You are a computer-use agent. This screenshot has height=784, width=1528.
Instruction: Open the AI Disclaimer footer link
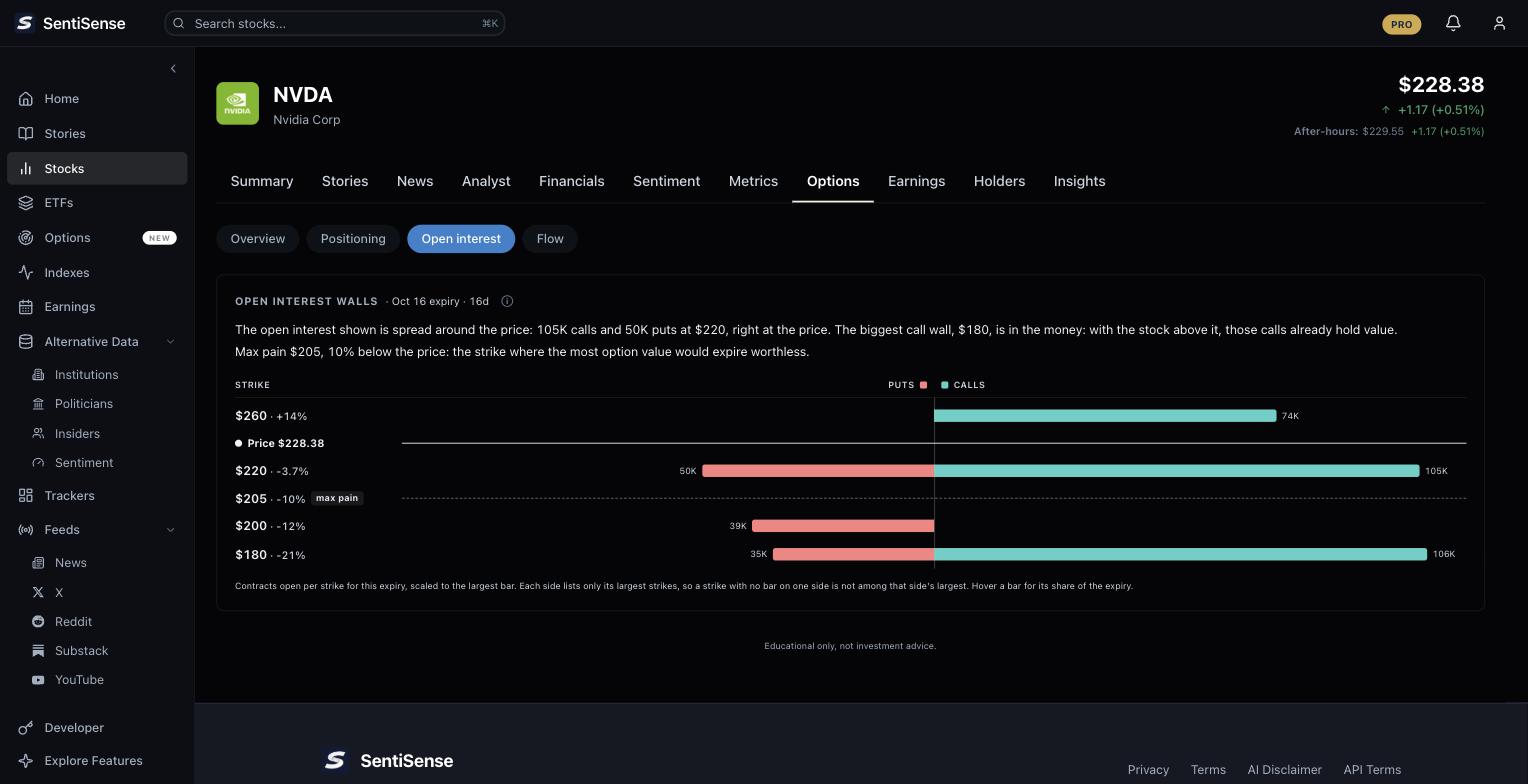[x=1284, y=770]
